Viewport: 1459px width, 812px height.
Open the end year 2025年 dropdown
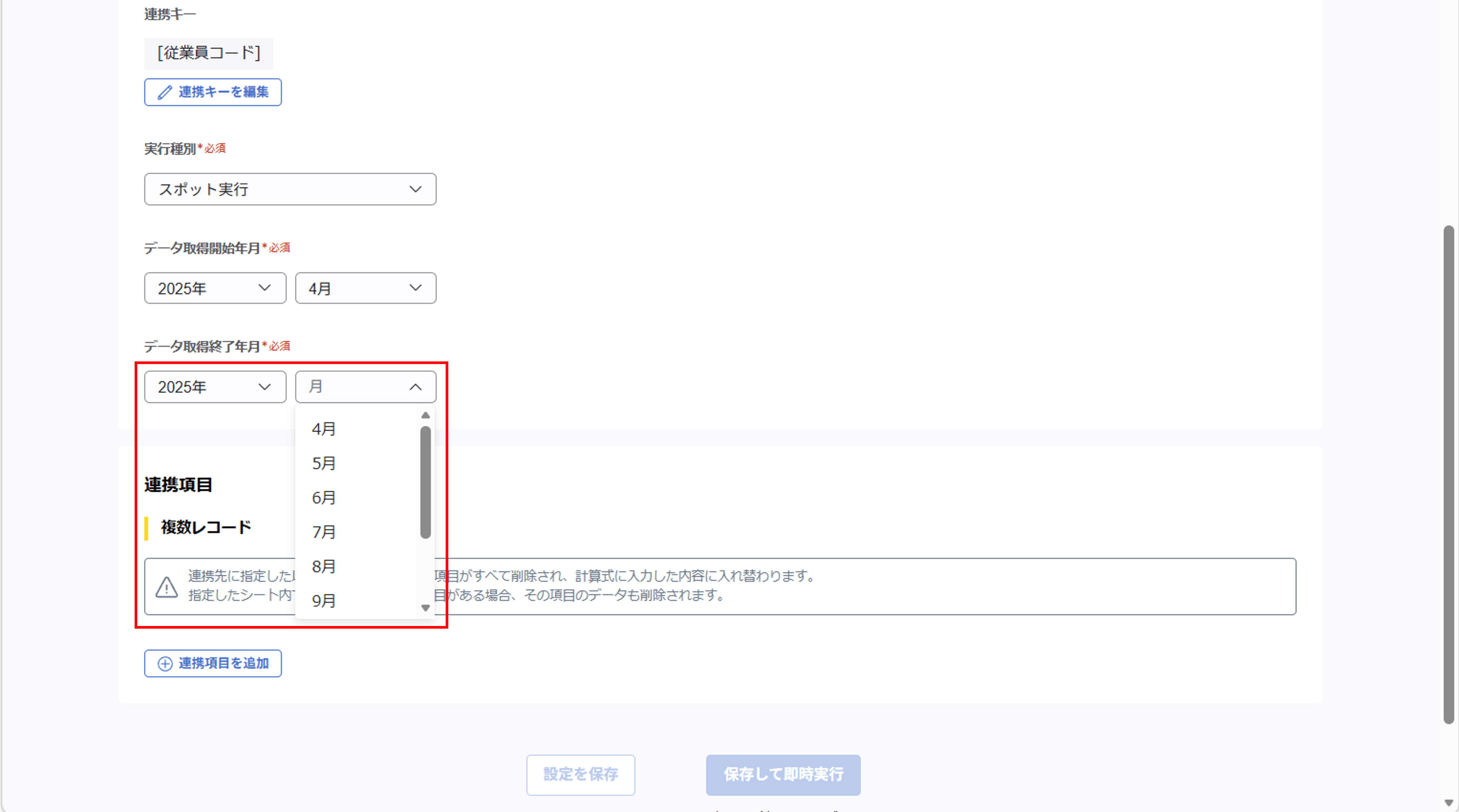pyautogui.click(x=215, y=387)
